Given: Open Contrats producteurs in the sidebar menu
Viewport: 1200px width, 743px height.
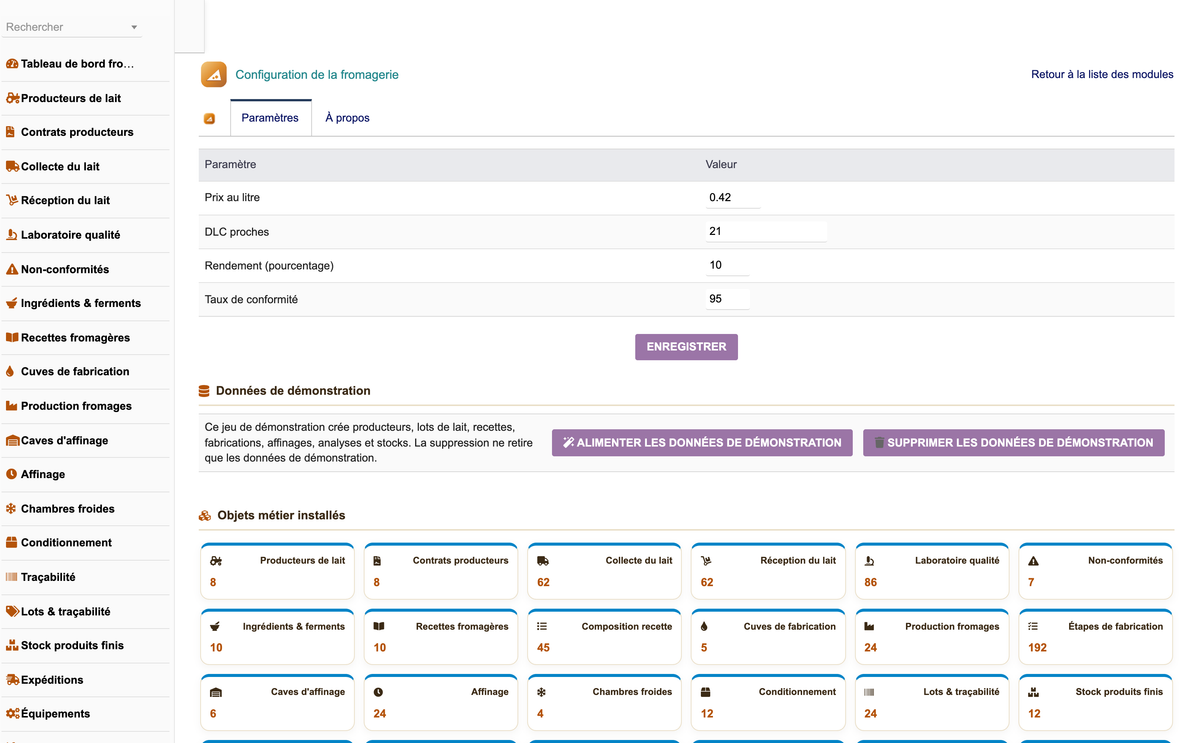Looking at the screenshot, I should tap(77, 132).
